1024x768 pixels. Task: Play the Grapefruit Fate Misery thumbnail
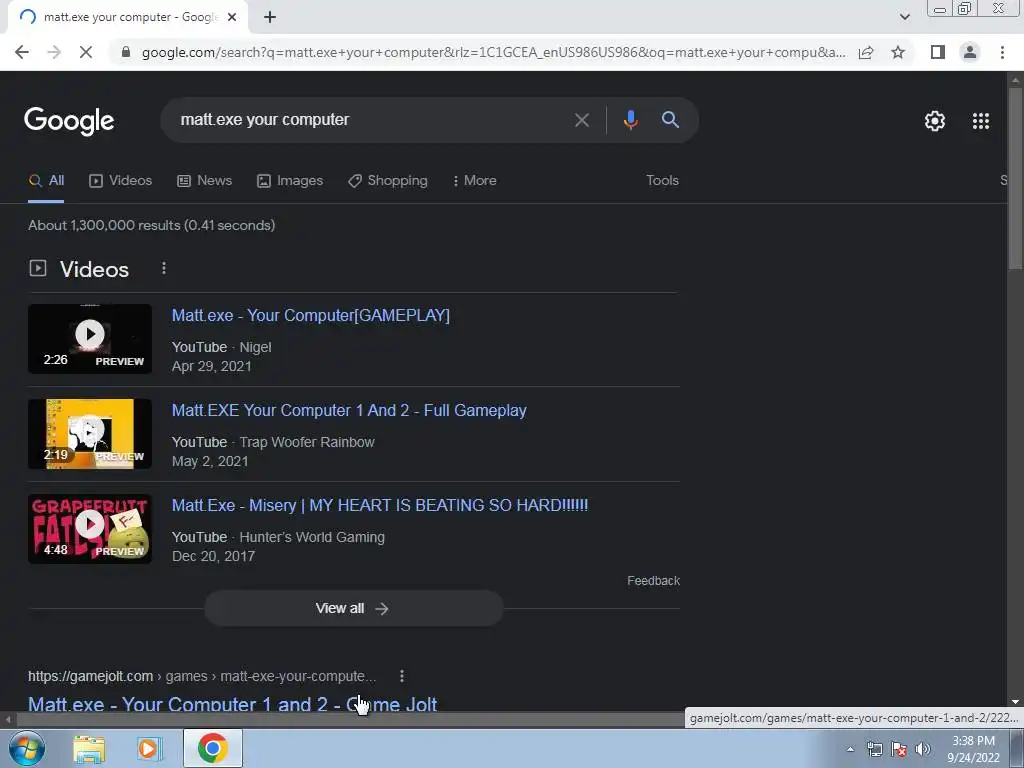[x=90, y=529]
